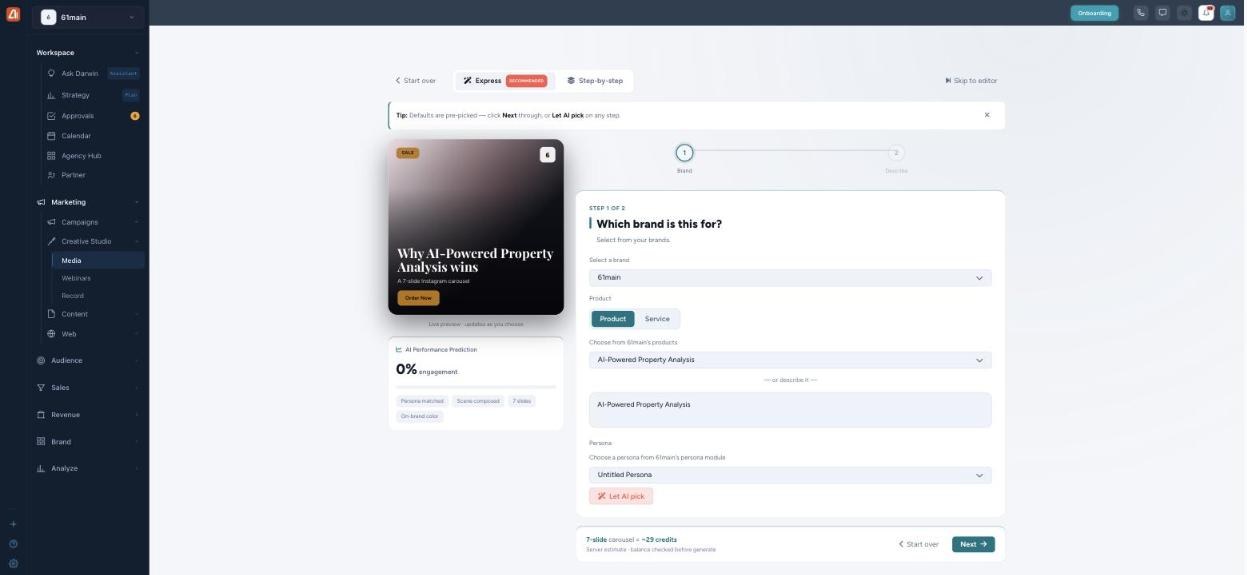This screenshot has width=1247, height=575.
Task: Select the Service toggle option
Action: tap(657, 319)
